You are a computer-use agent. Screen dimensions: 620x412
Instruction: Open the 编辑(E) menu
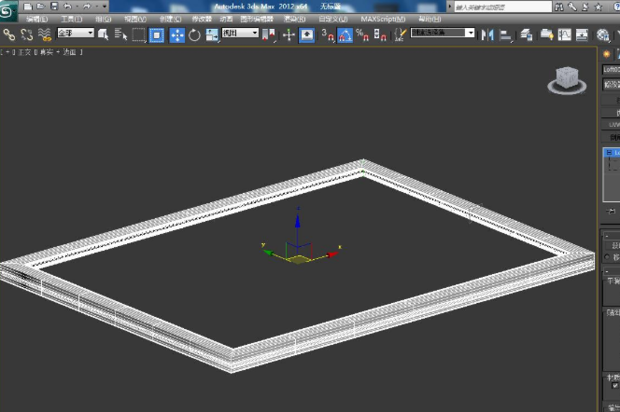(37, 19)
